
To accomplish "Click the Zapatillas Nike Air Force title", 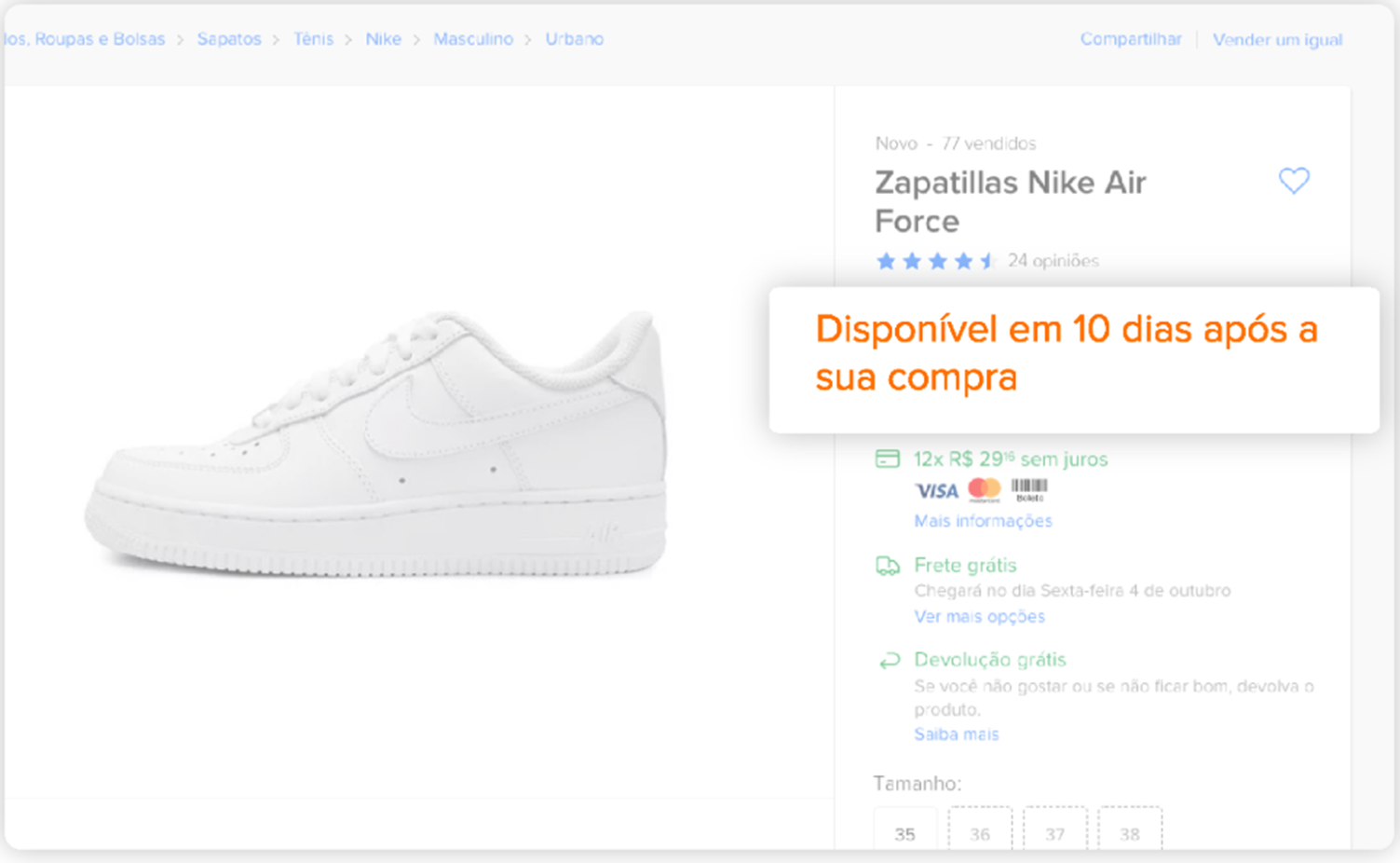I will (1011, 201).
